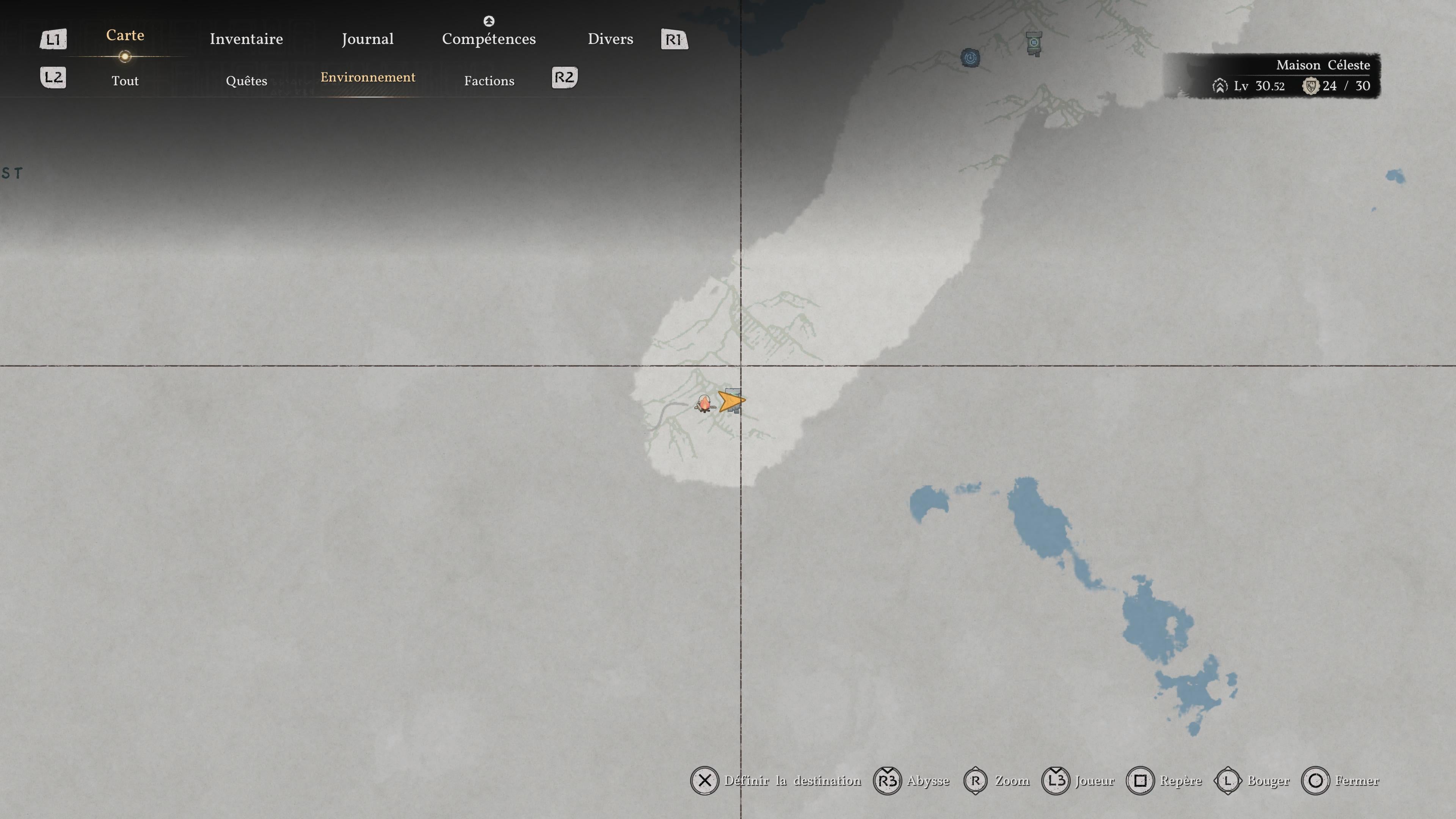
Task: Click the Zoom prompt label
Action: [x=1012, y=781]
